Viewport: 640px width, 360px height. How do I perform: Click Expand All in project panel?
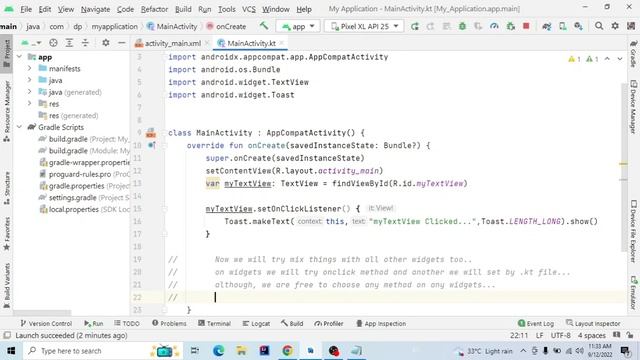pos(69,43)
